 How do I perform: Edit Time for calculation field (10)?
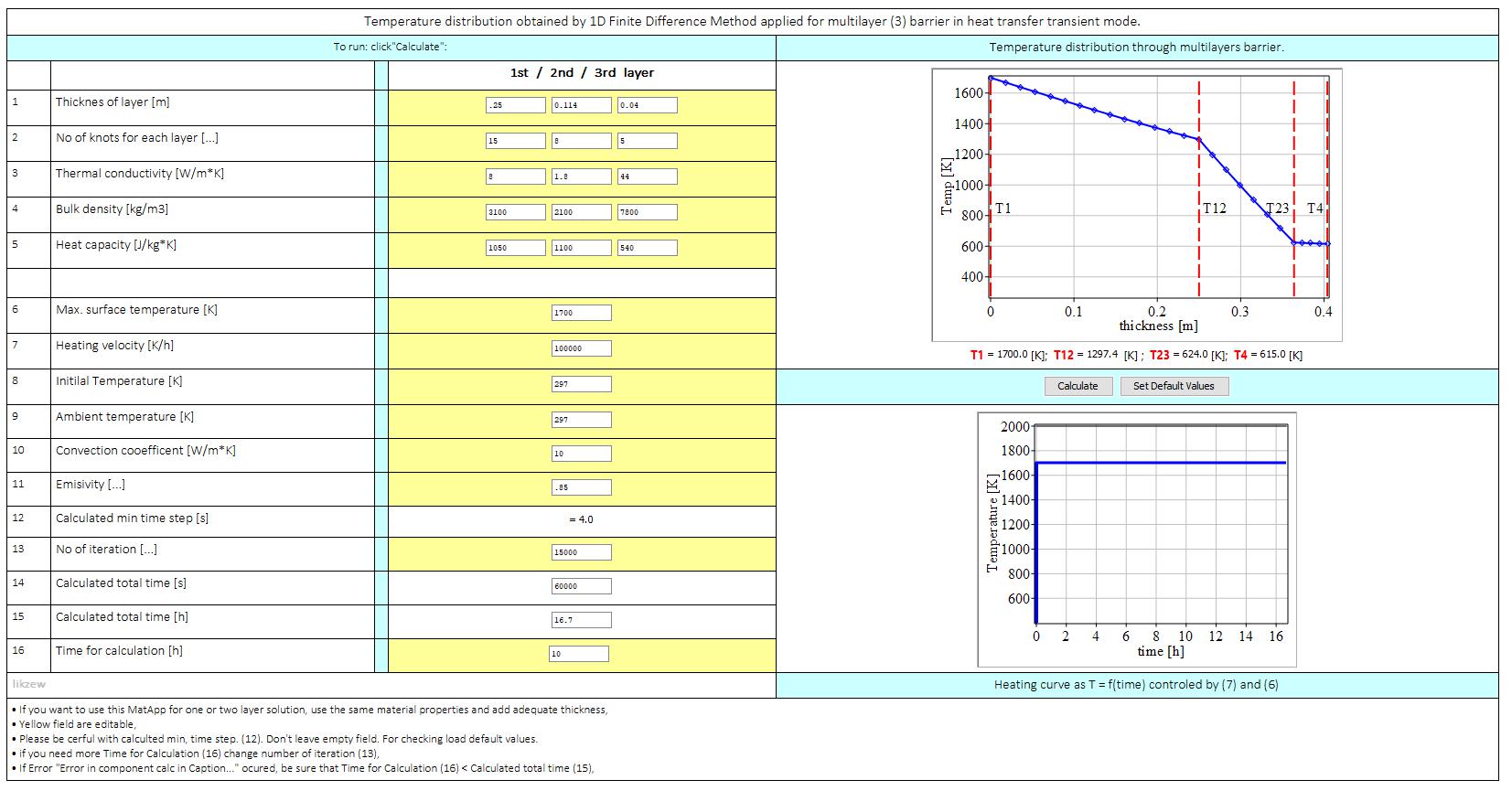click(579, 654)
